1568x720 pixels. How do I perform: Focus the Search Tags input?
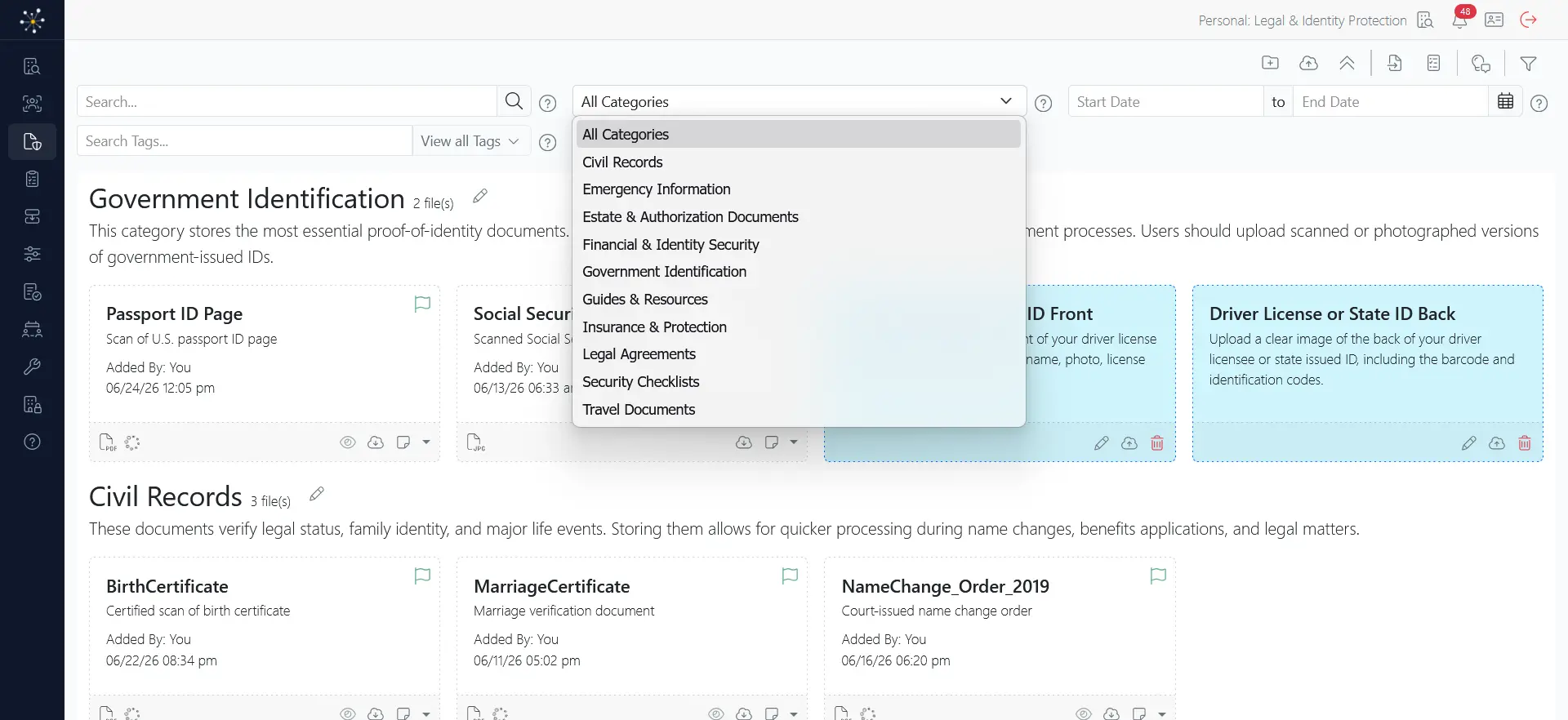[x=245, y=141]
